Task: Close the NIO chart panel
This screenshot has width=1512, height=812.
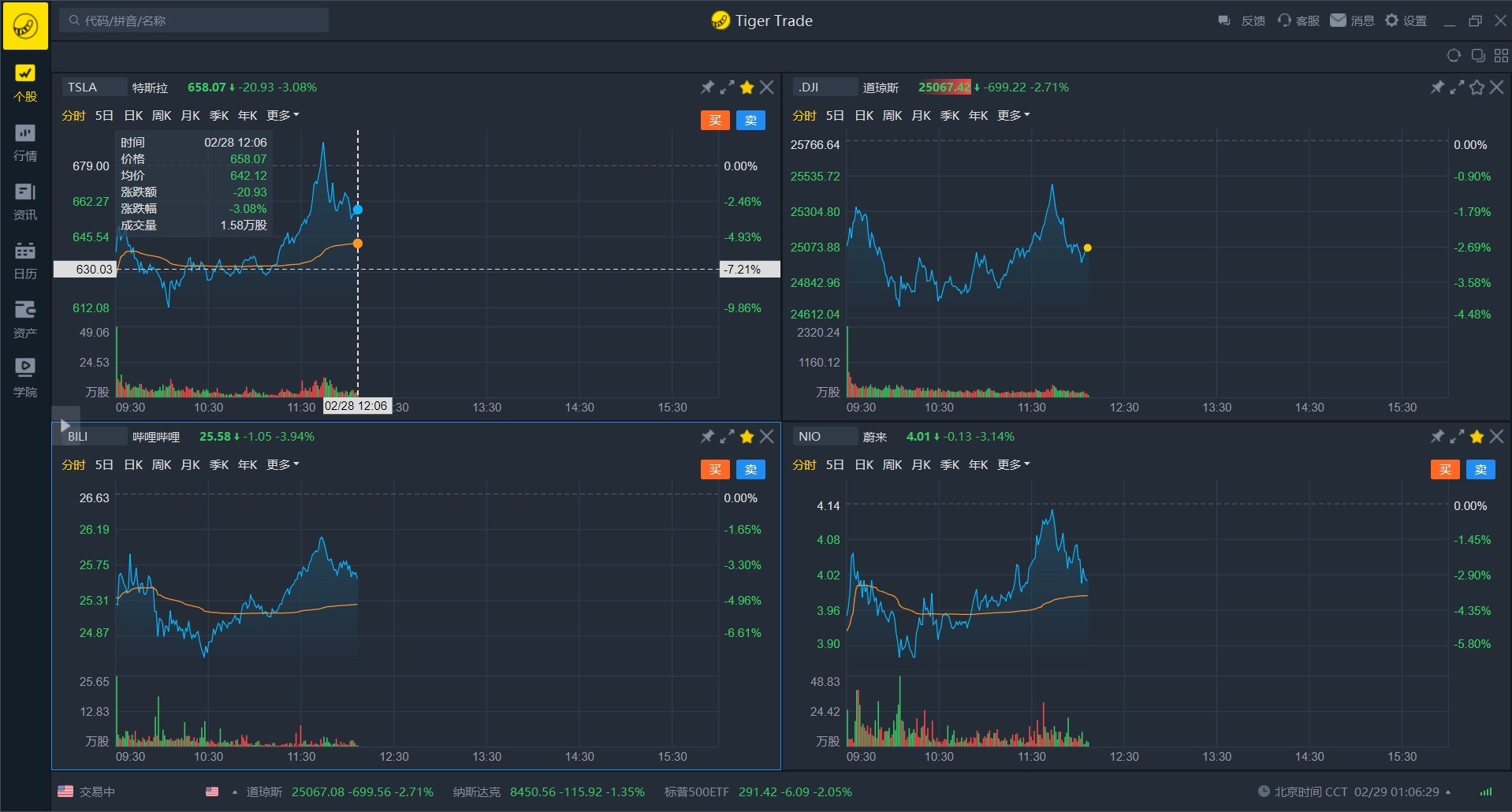Action: 1496,436
